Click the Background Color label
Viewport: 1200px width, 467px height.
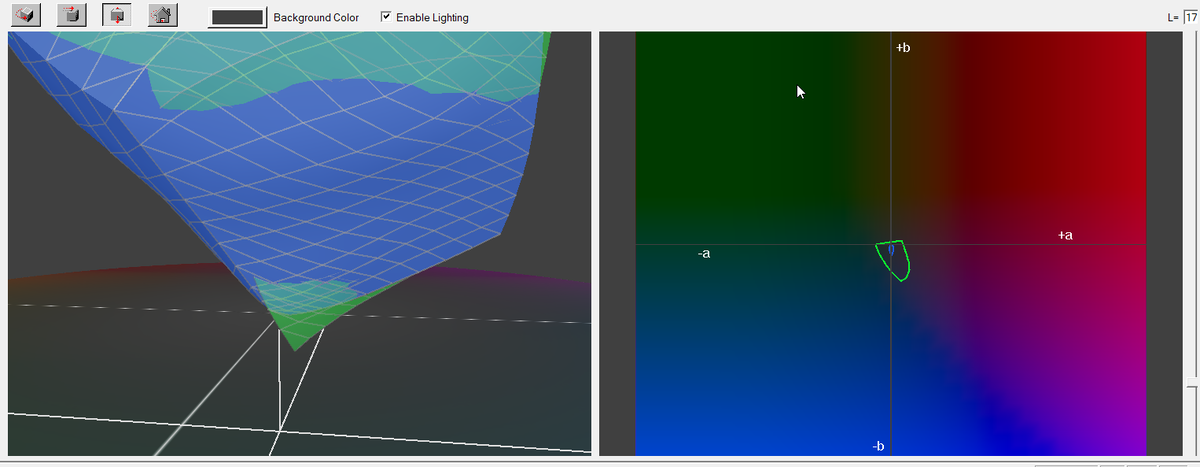click(x=316, y=18)
